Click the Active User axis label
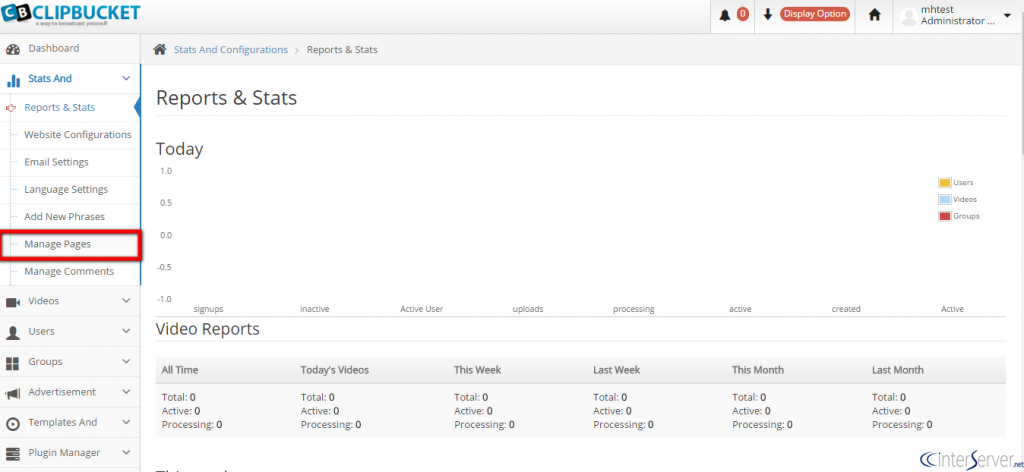Image resolution: width=1024 pixels, height=472 pixels. tap(421, 309)
